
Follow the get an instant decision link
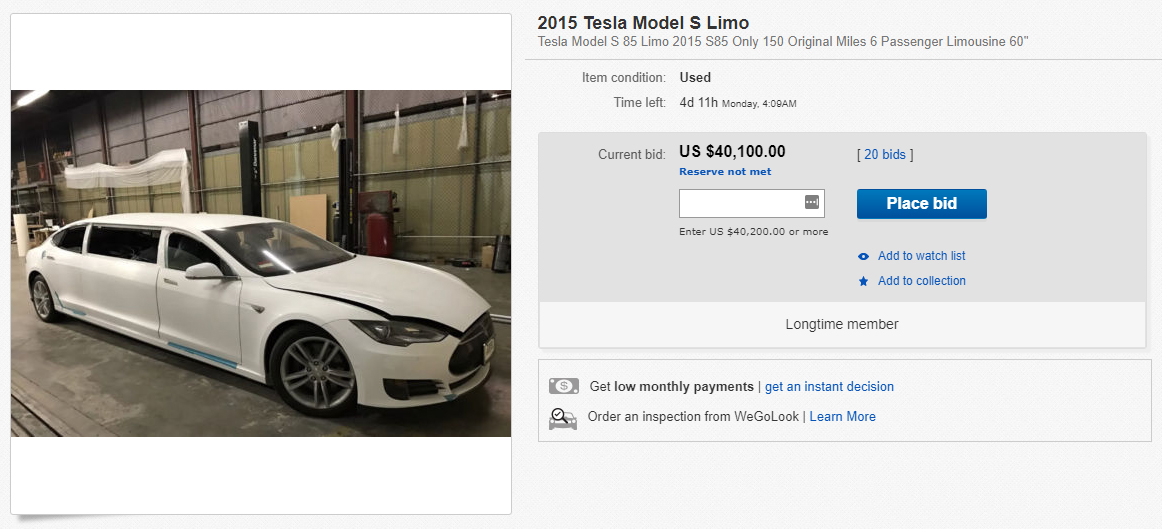pyautogui.click(x=829, y=386)
